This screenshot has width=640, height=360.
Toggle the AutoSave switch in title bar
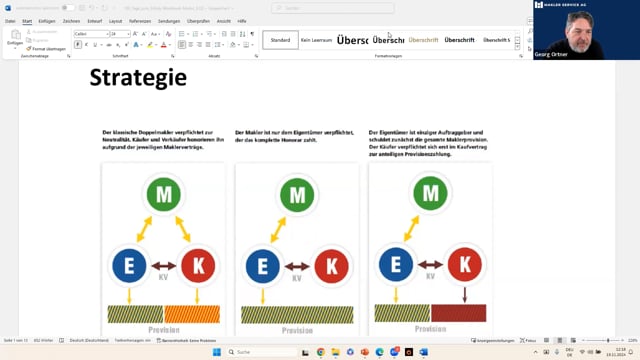(68, 8)
